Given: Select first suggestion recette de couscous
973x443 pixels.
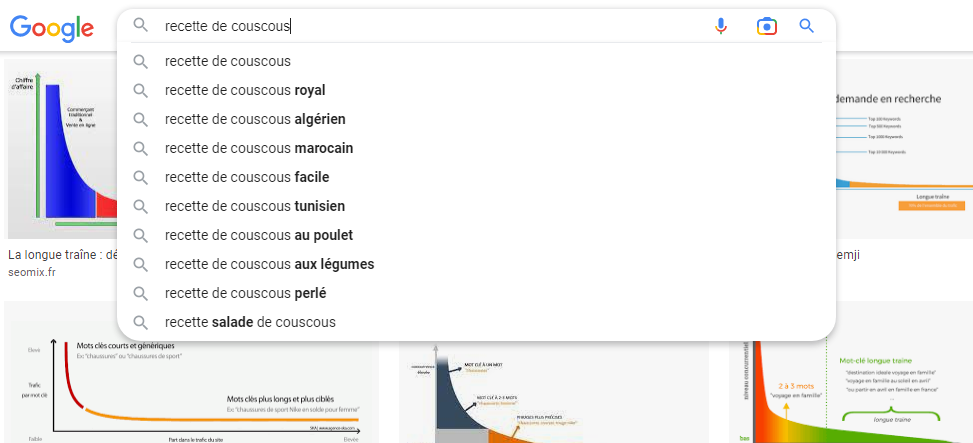Looking at the screenshot, I should point(476,61).
